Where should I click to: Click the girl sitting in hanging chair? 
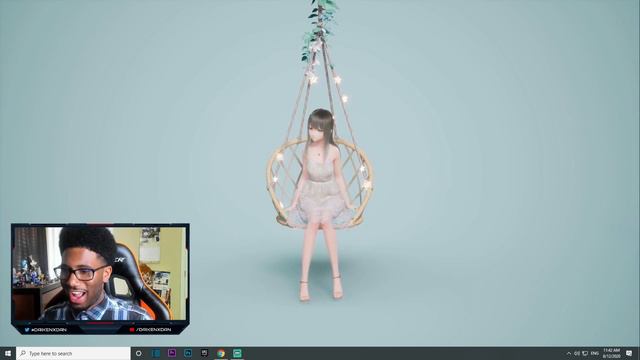click(x=320, y=204)
